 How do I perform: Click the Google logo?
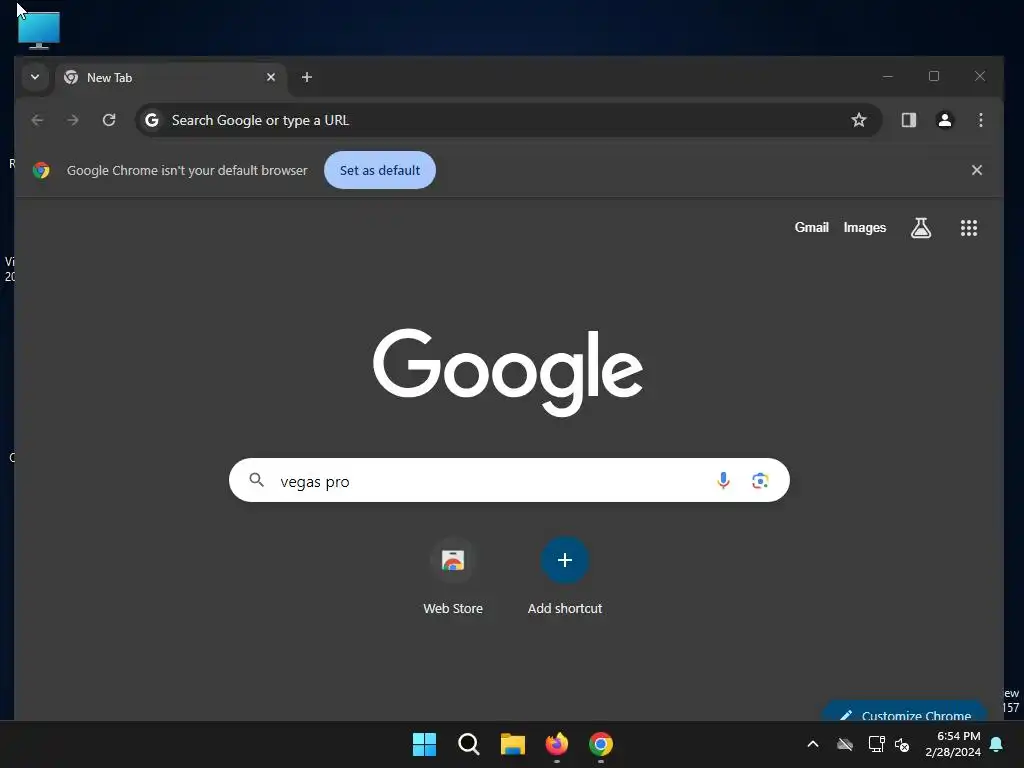(508, 372)
